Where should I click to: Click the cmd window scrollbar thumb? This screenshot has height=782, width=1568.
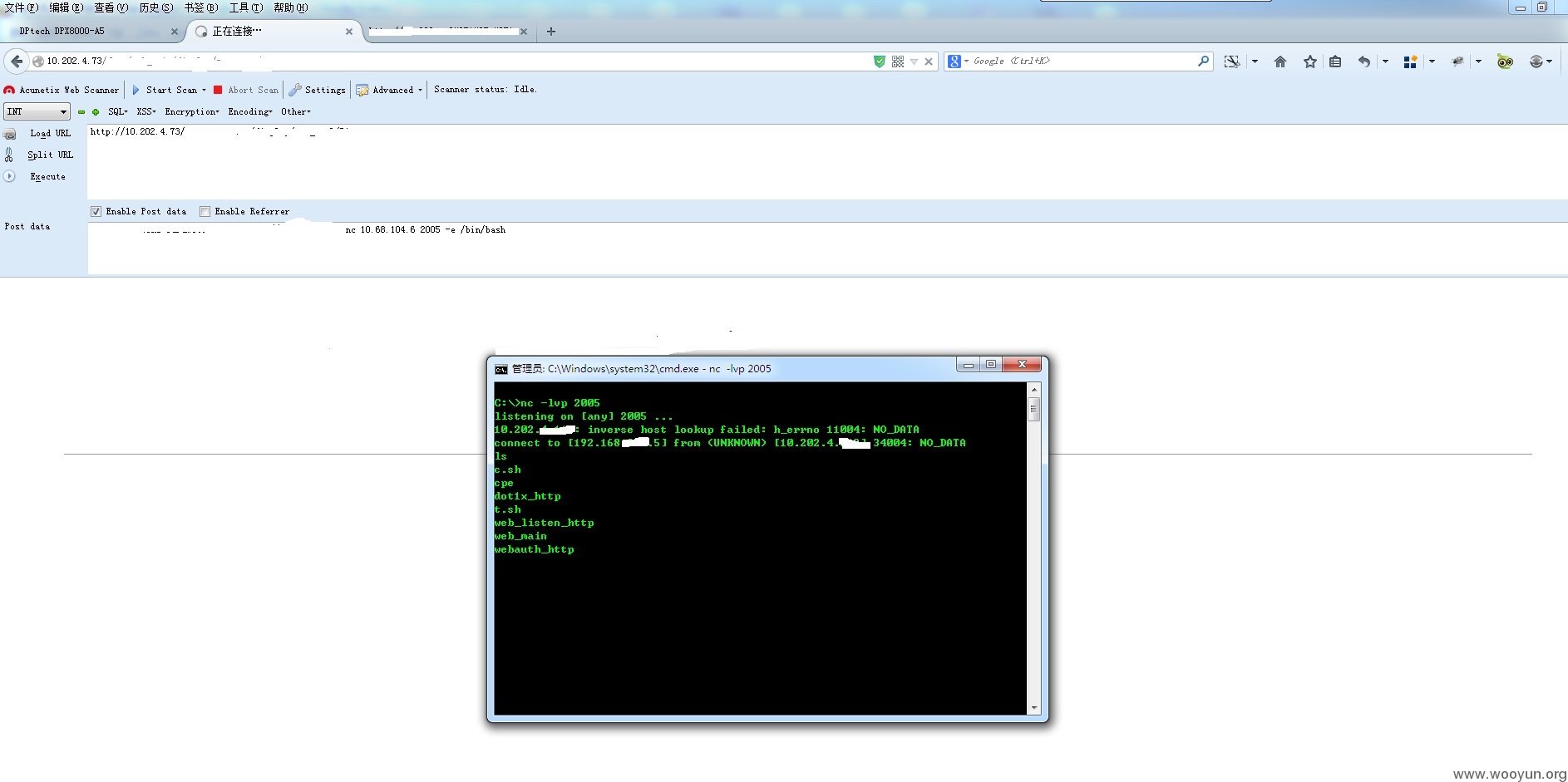click(1034, 410)
